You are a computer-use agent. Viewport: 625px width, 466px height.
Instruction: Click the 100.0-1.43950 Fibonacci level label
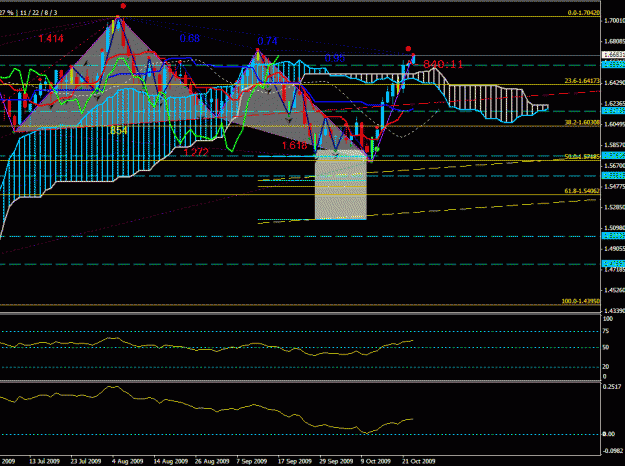tap(581, 301)
